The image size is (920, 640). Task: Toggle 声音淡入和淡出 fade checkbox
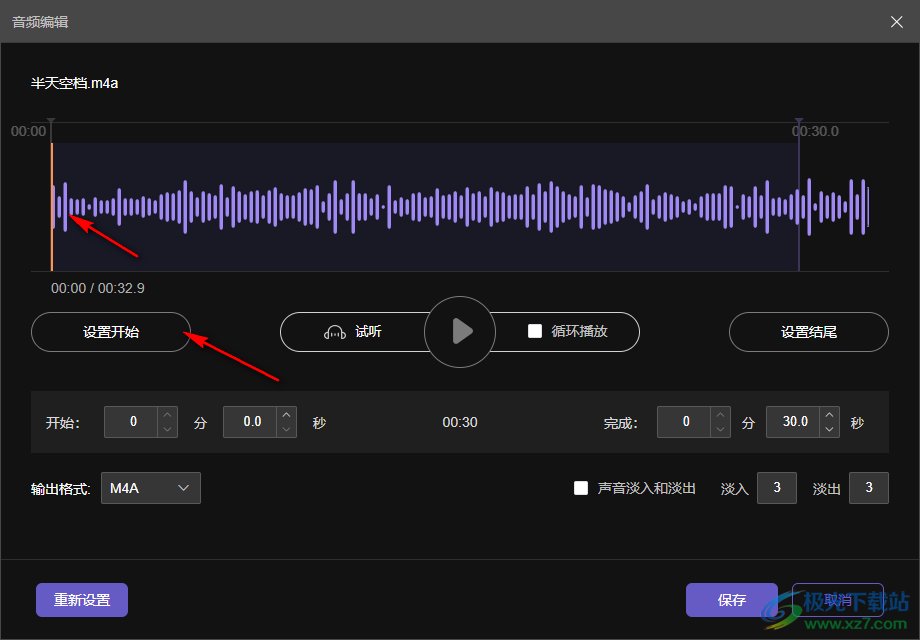(581, 488)
